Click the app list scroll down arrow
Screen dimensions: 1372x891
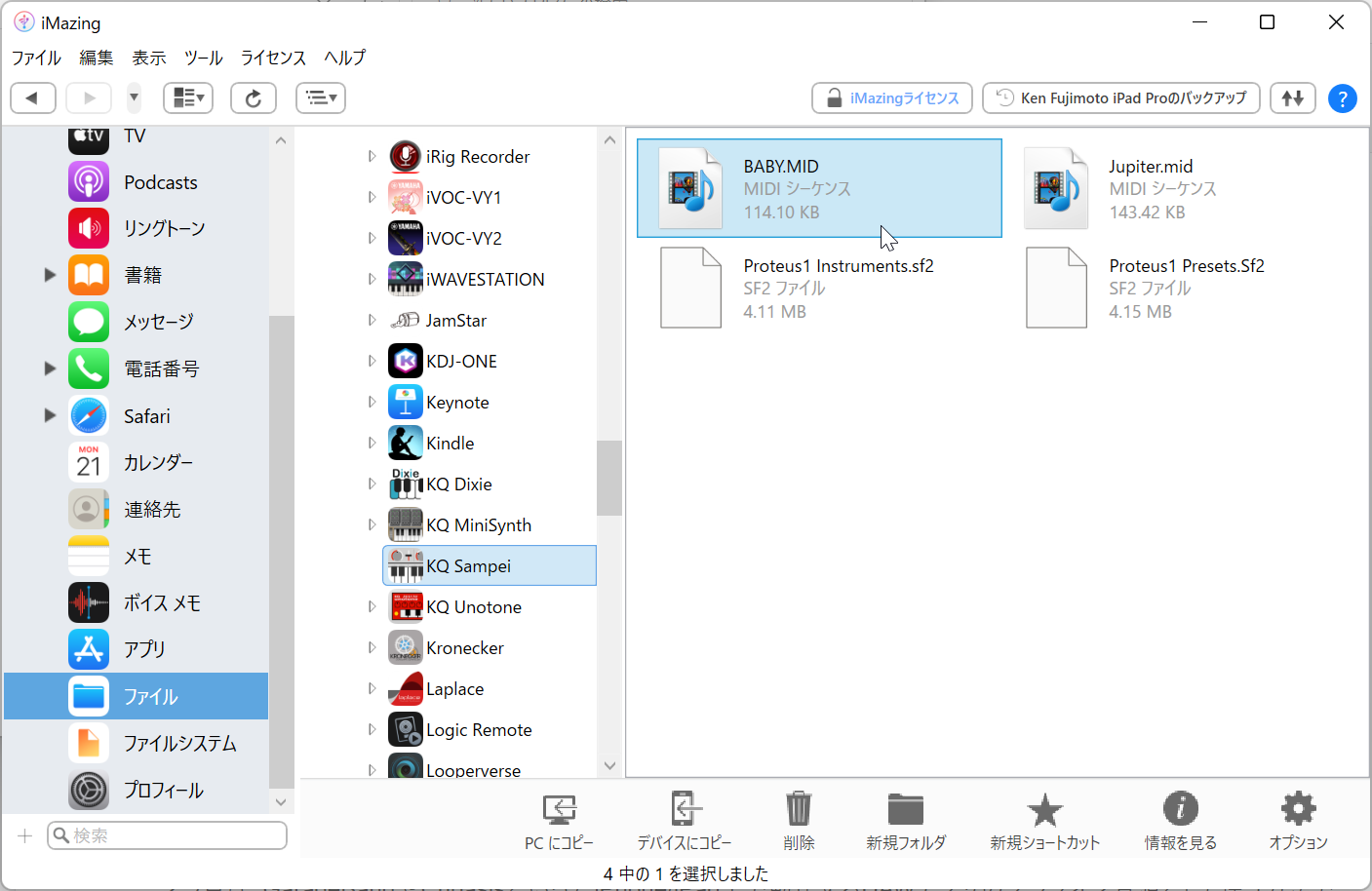[x=609, y=766]
